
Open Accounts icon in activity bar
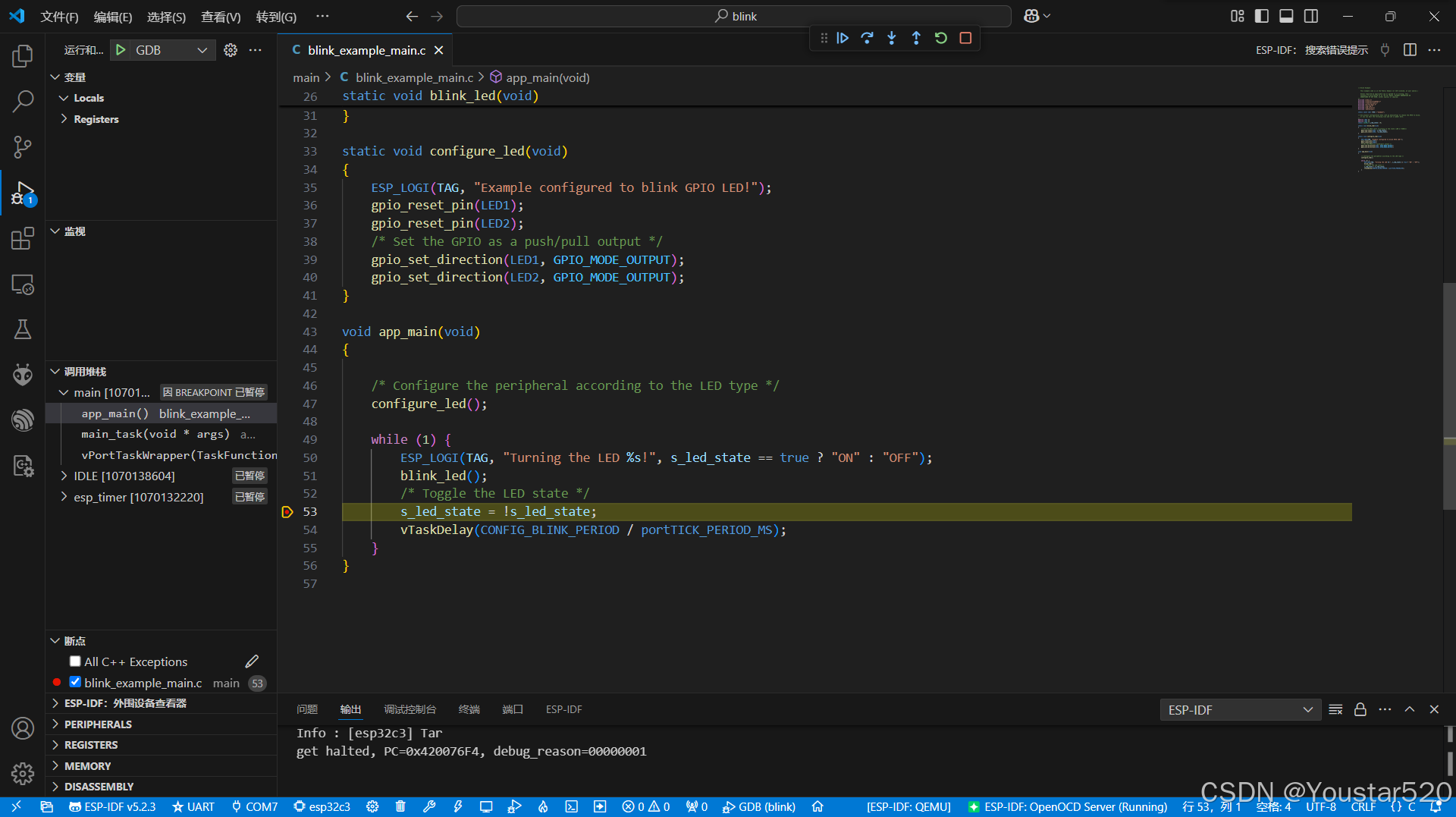click(23, 728)
